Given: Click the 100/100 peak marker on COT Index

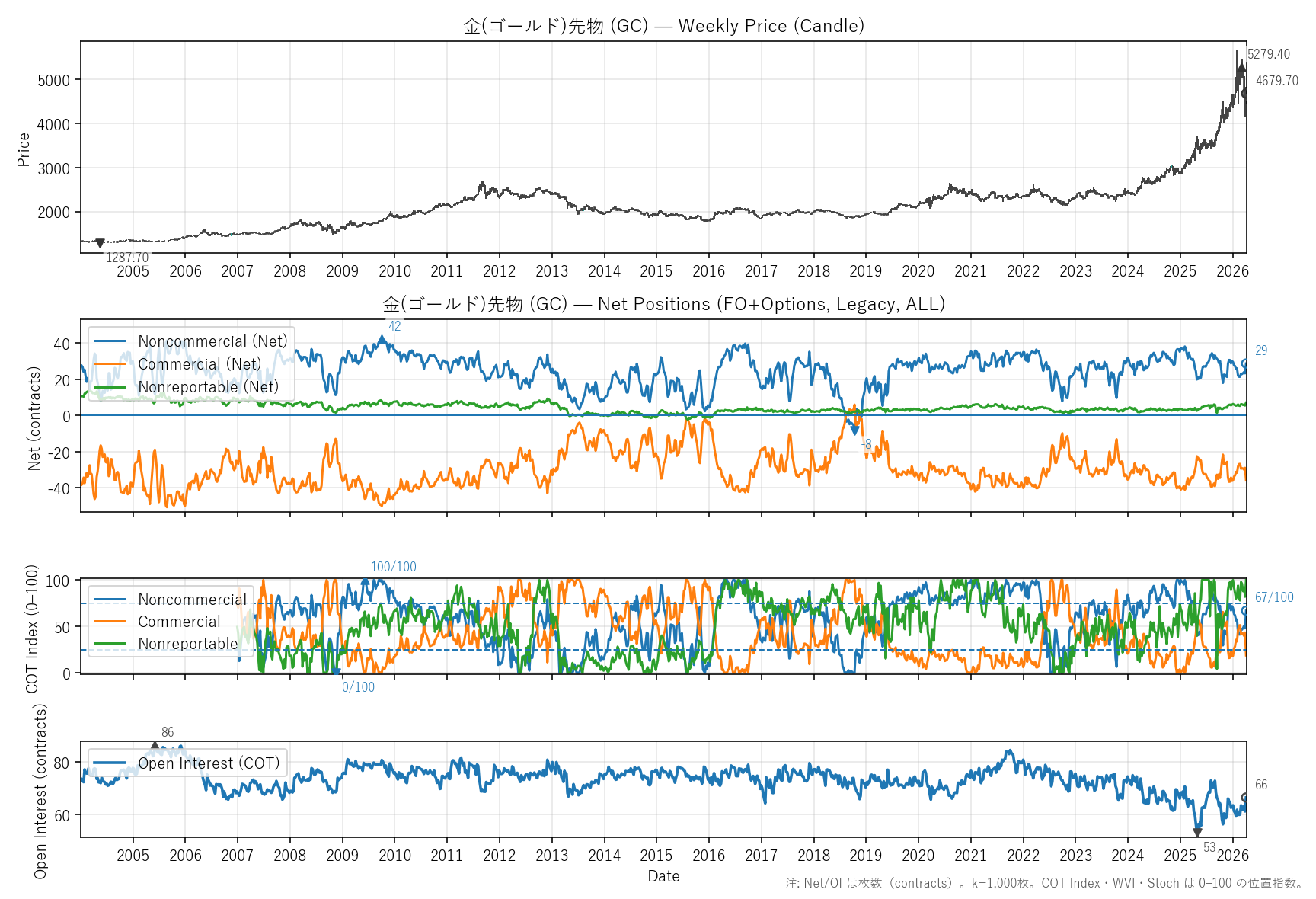Looking at the screenshot, I should click(x=365, y=581).
